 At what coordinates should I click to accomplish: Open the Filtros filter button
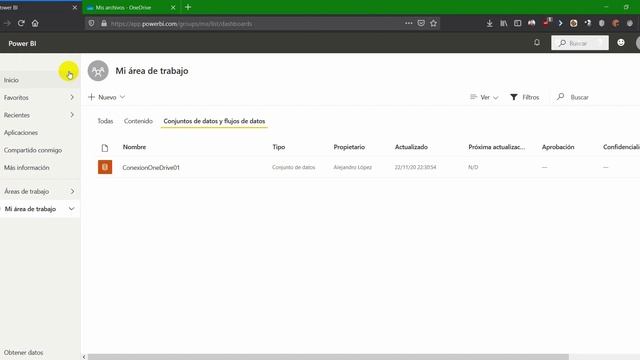[x=525, y=97]
